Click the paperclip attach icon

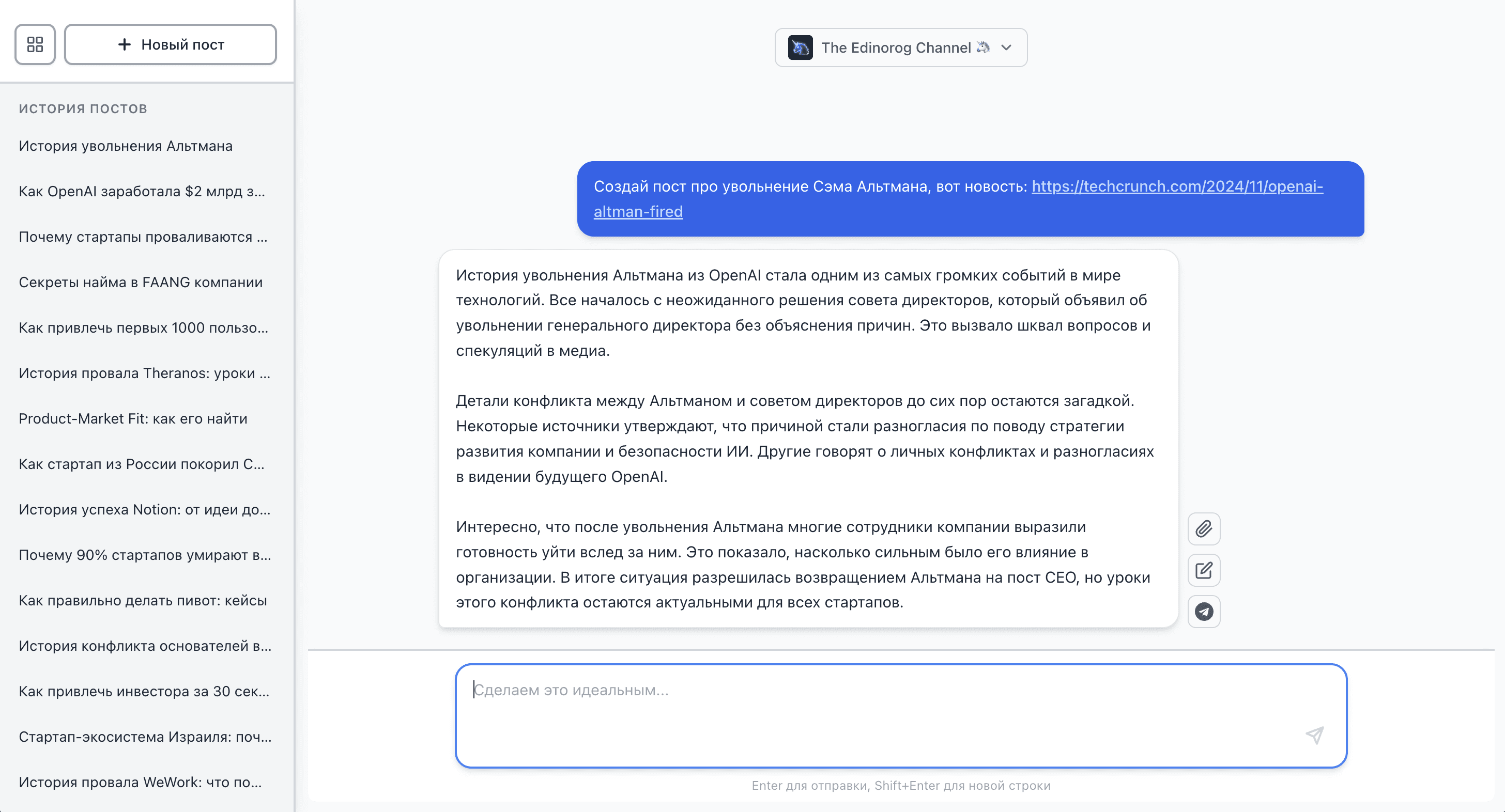pyautogui.click(x=1204, y=529)
